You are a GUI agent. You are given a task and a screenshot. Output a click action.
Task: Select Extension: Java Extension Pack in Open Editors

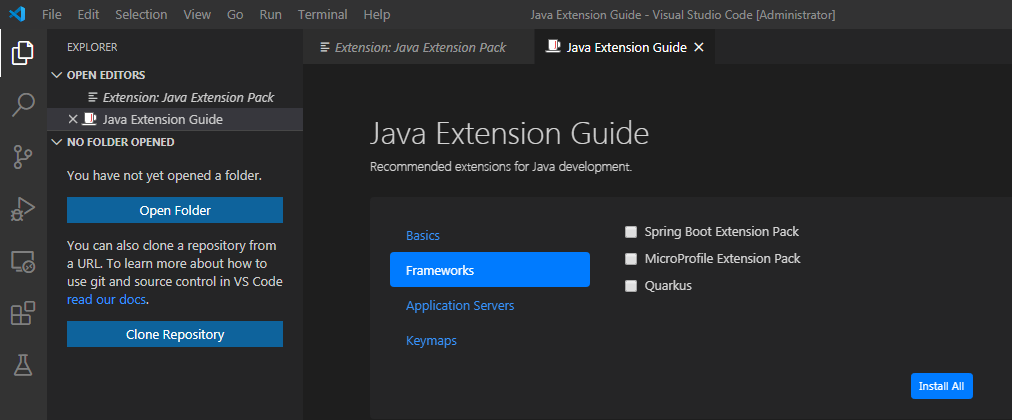coord(175,97)
